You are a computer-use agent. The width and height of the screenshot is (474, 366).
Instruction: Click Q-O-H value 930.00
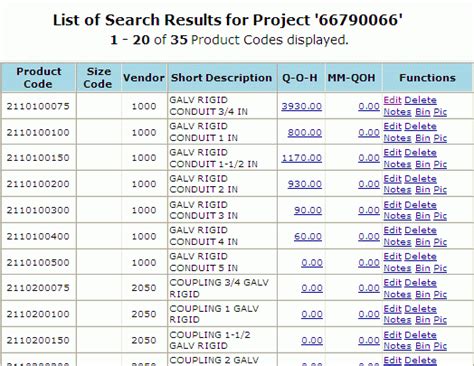(305, 184)
